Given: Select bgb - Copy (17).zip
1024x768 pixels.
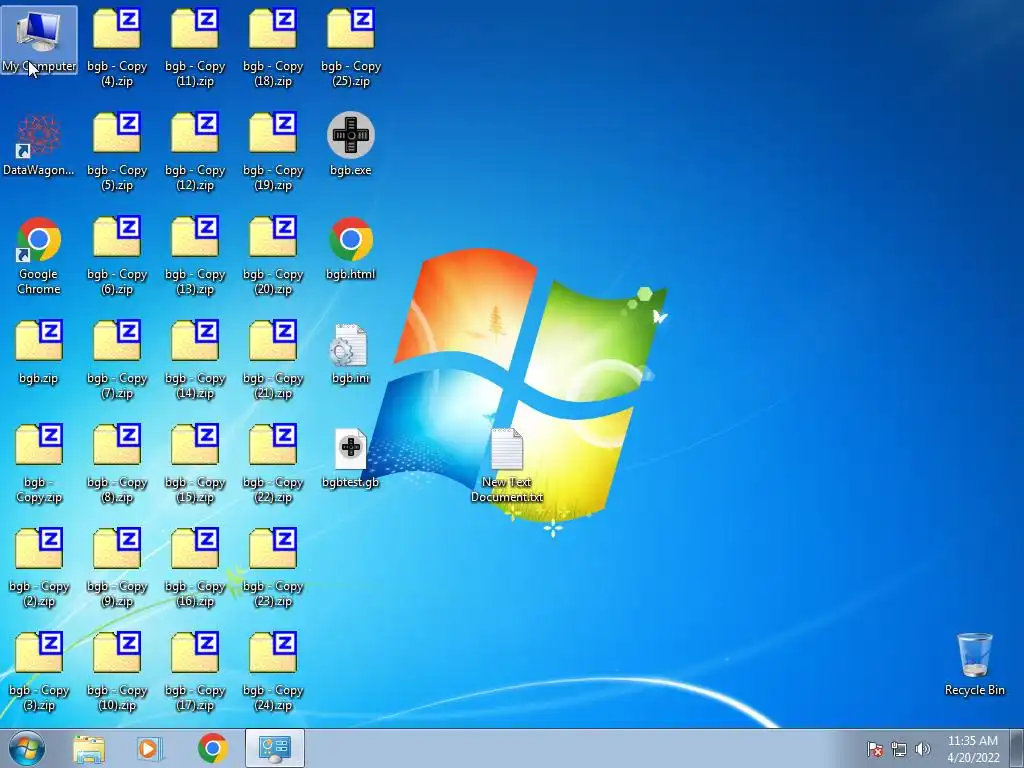Looking at the screenshot, I should [195, 672].
